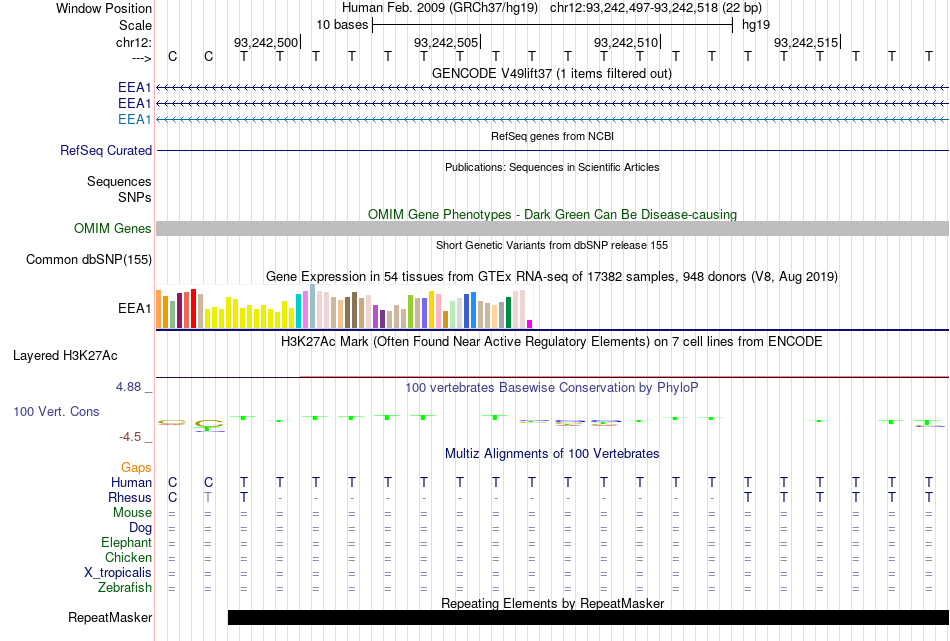Click the Common dbSNP(155) label
Viewport: 950px width, 641px height.
point(89,259)
